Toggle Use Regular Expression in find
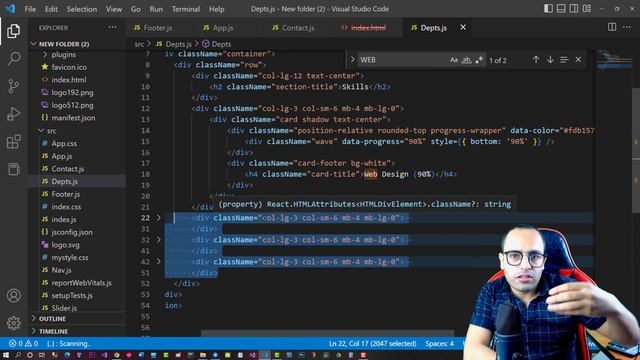640x360 pixels. 479,60
